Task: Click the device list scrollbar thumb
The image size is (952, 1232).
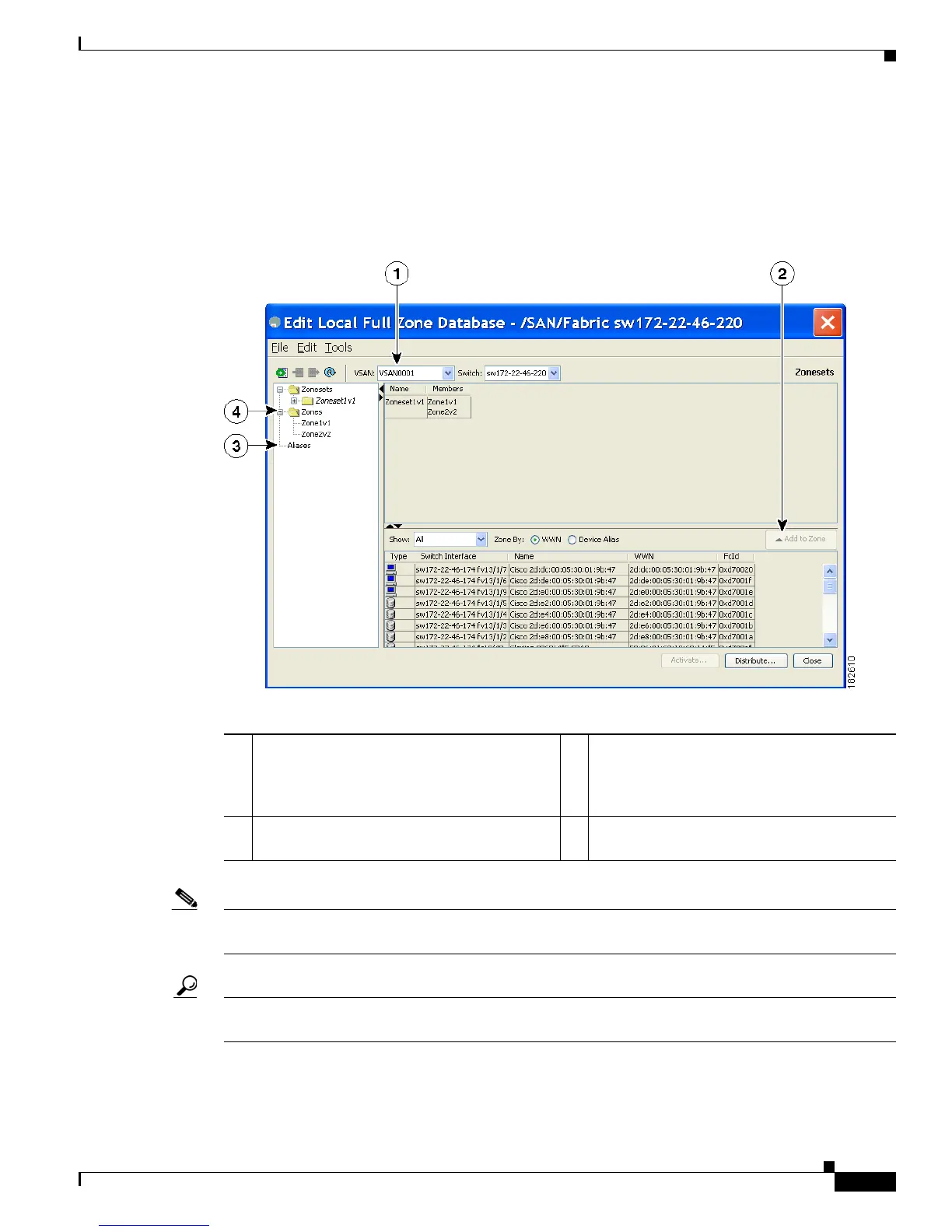Action: pyautogui.click(x=830, y=586)
